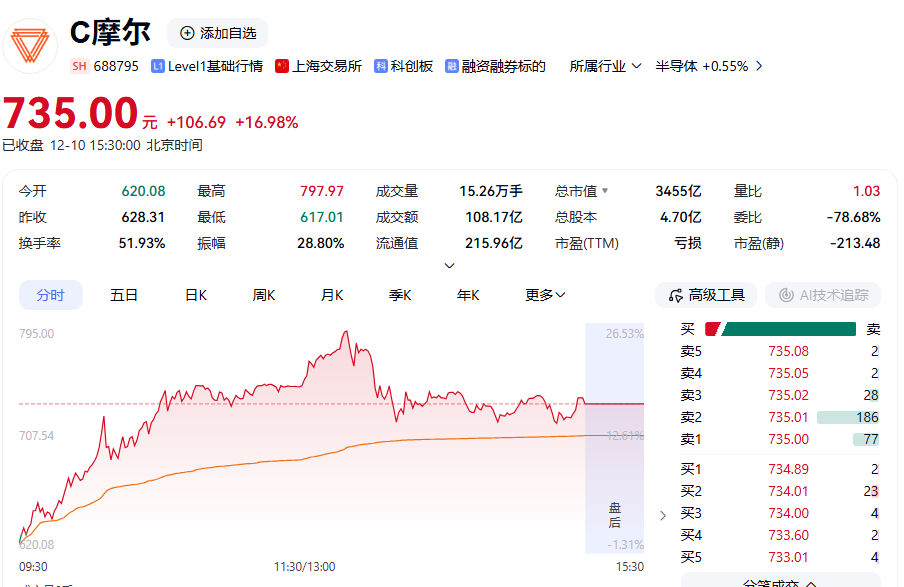Click the 总市值 value 3455亿

click(678, 191)
